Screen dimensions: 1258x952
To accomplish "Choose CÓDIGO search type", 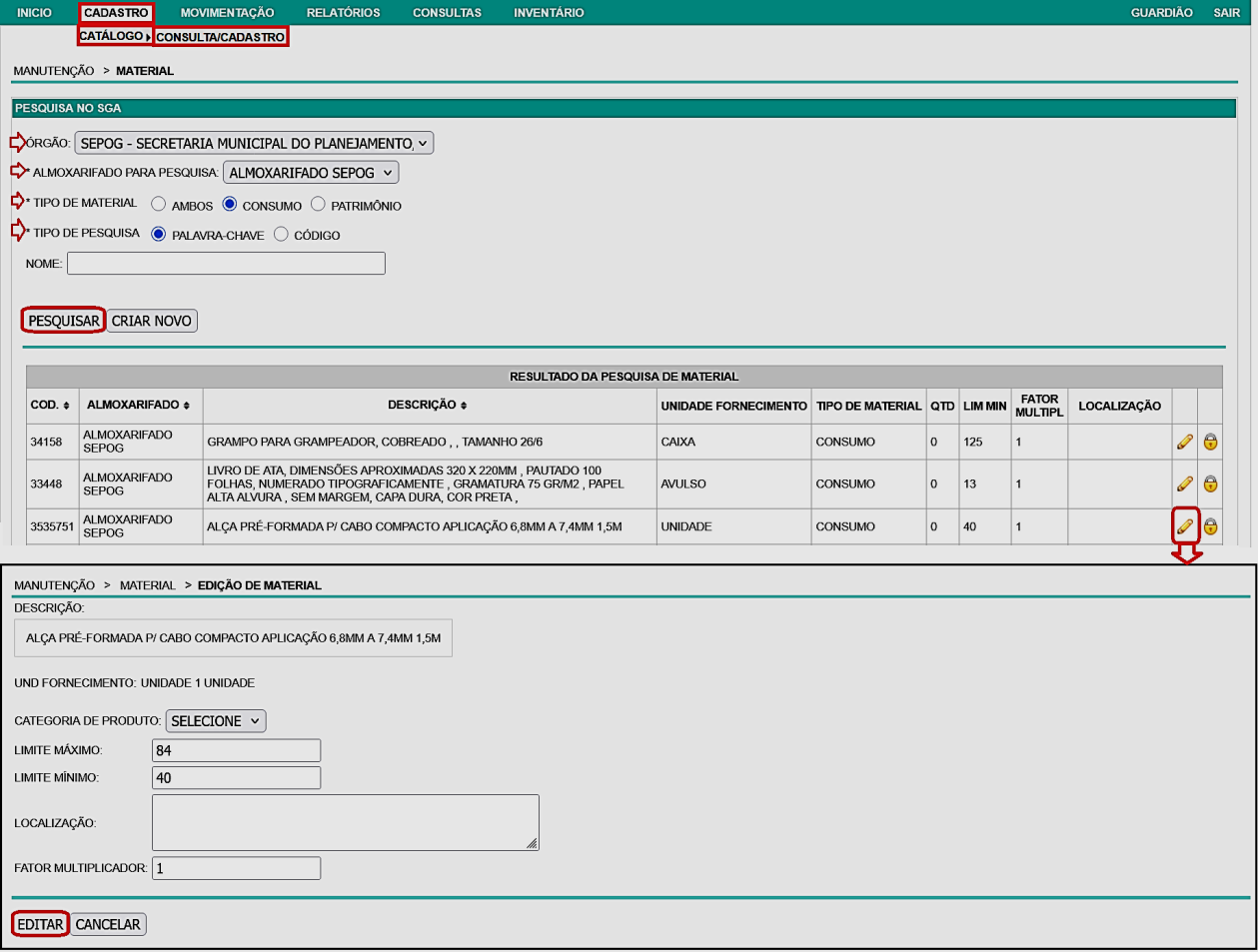I will (281, 234).
